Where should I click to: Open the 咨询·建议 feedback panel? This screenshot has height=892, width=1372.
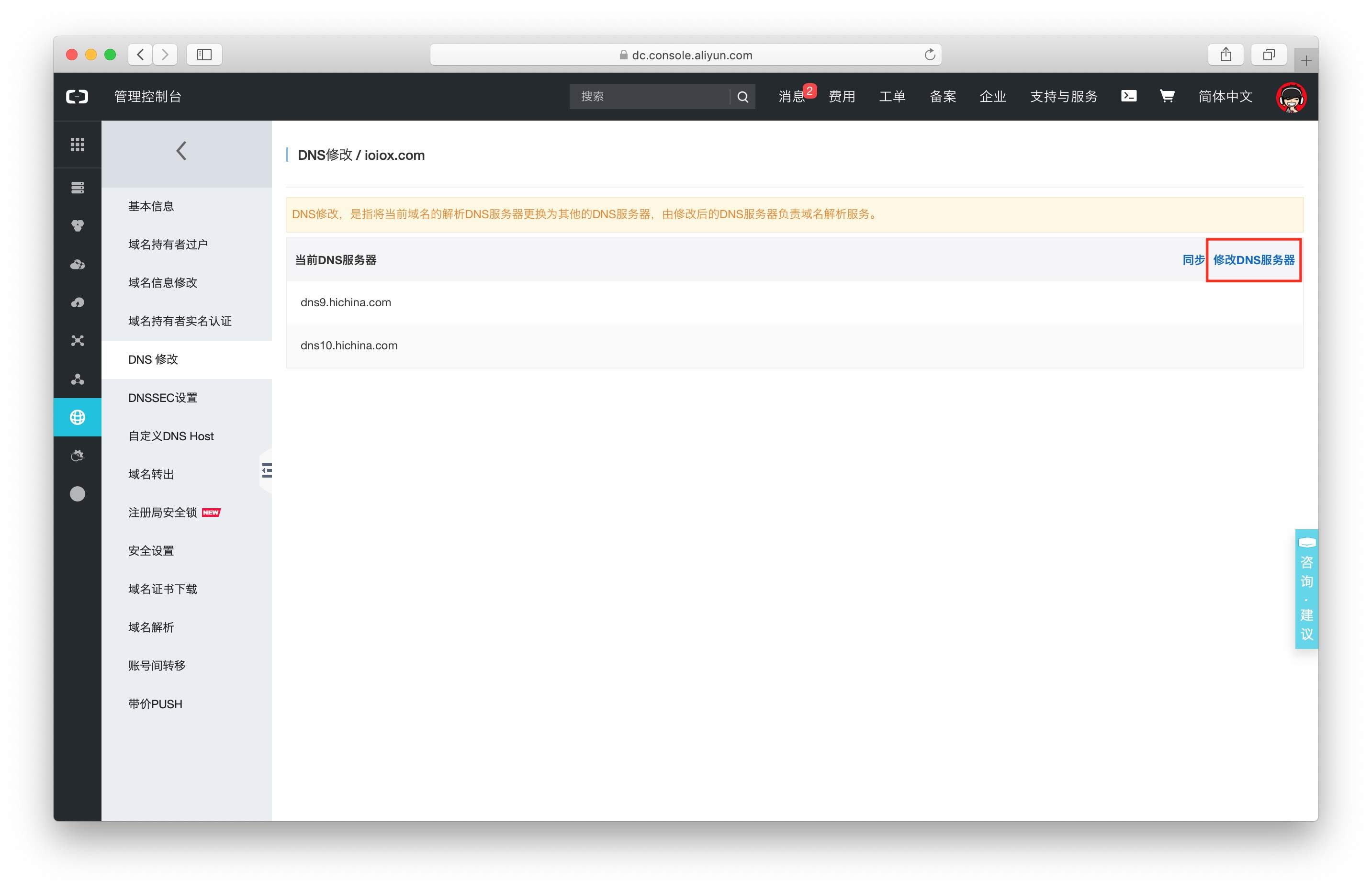pos(1306,589)
